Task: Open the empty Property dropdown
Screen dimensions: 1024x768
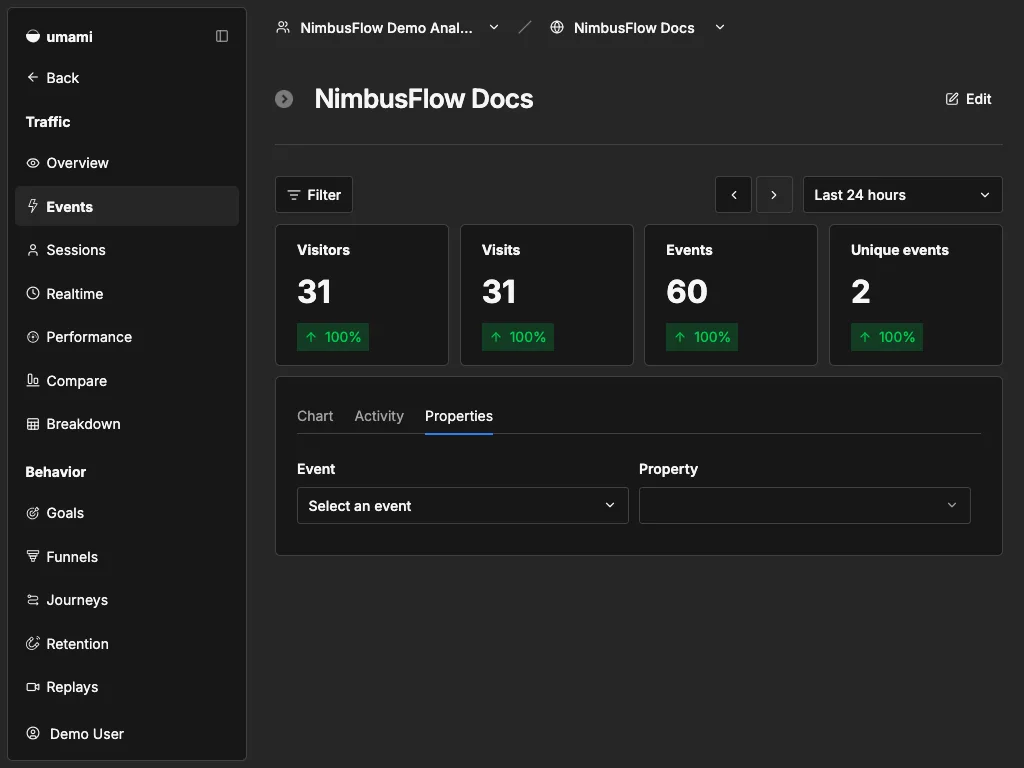Action: pos(805,505)
